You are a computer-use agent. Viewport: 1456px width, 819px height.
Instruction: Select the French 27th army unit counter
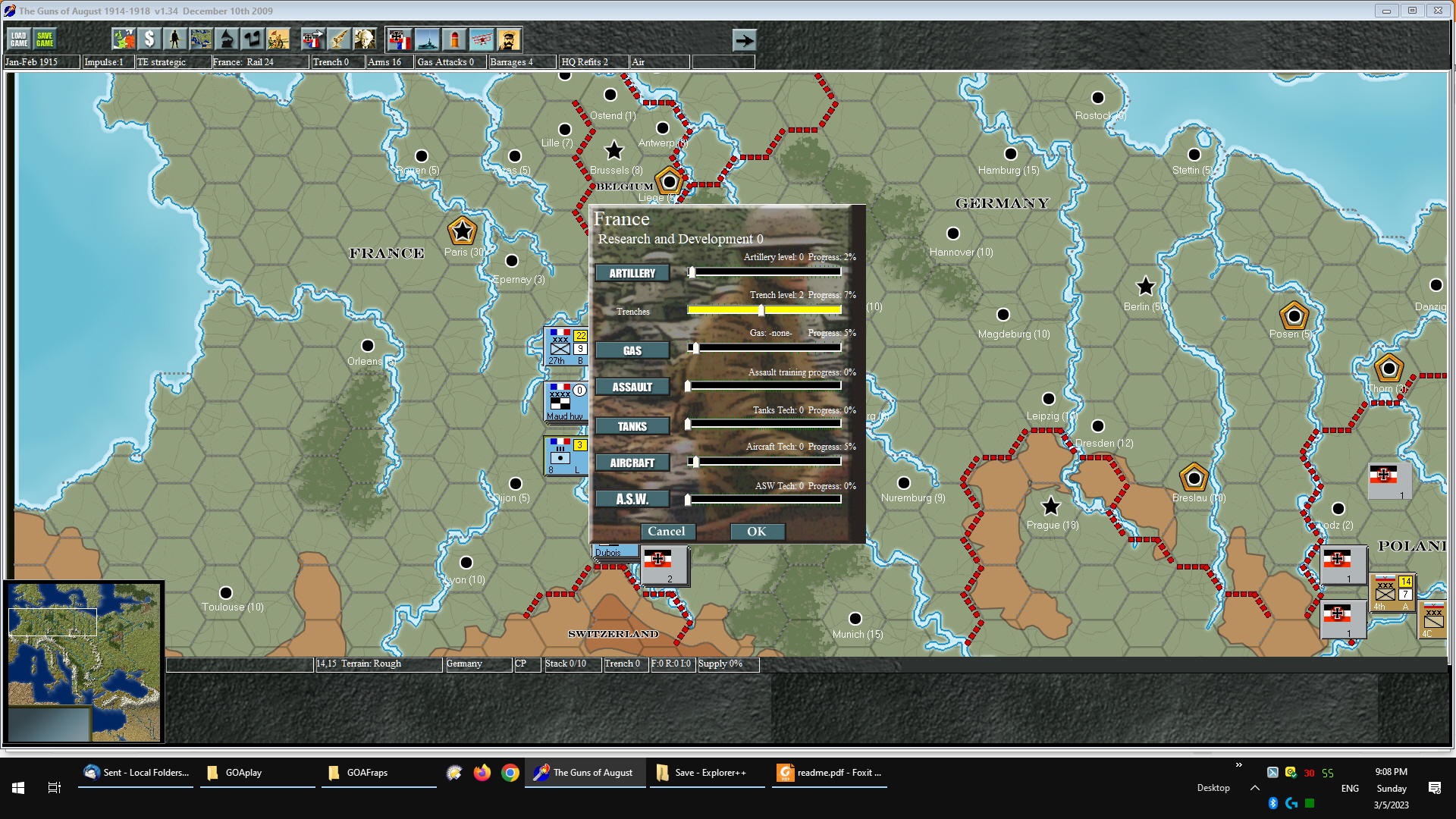566,347
